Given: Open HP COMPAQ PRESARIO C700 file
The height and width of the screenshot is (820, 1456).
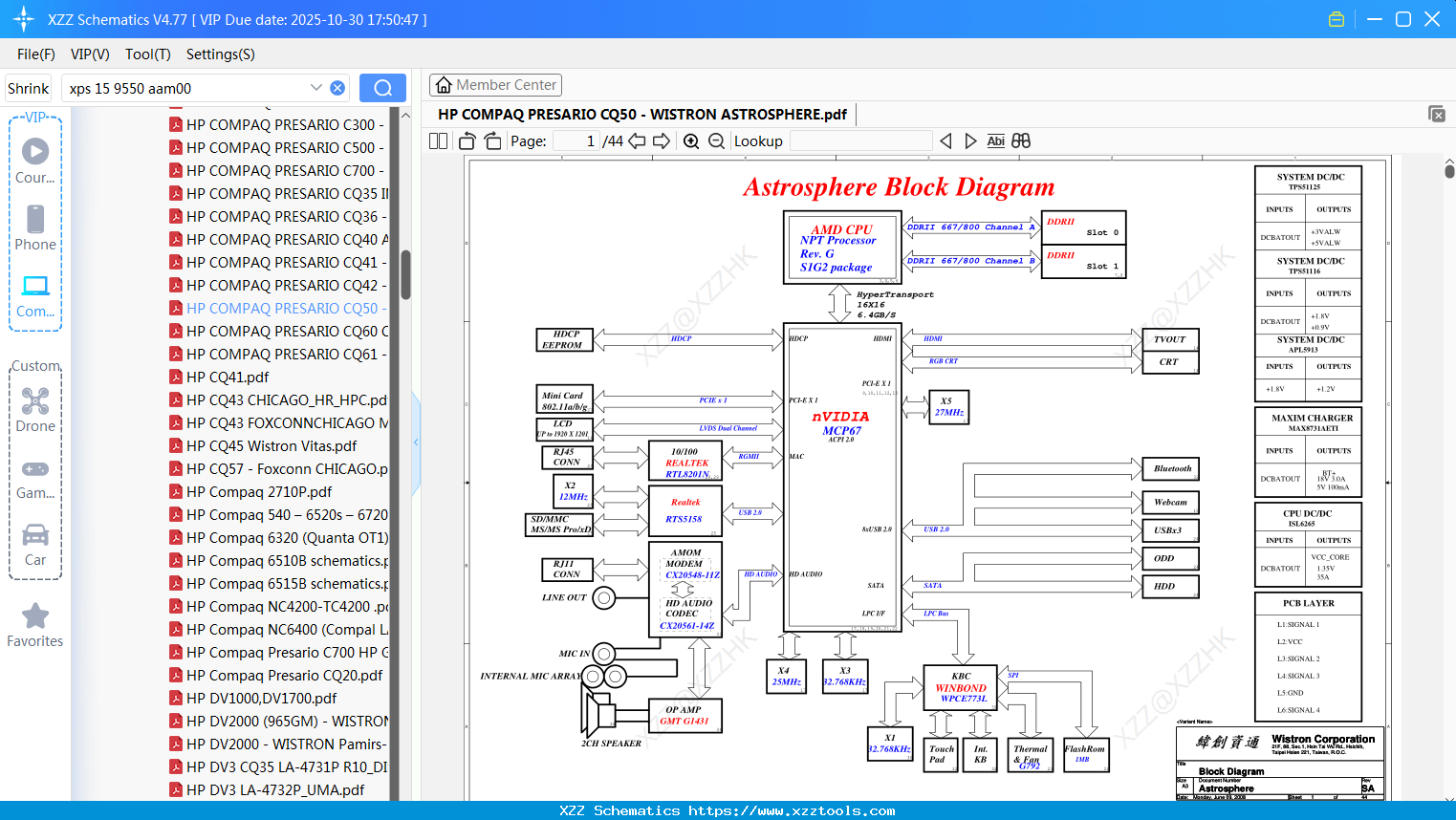Looking at the screenshot, I should click(278, 170).
